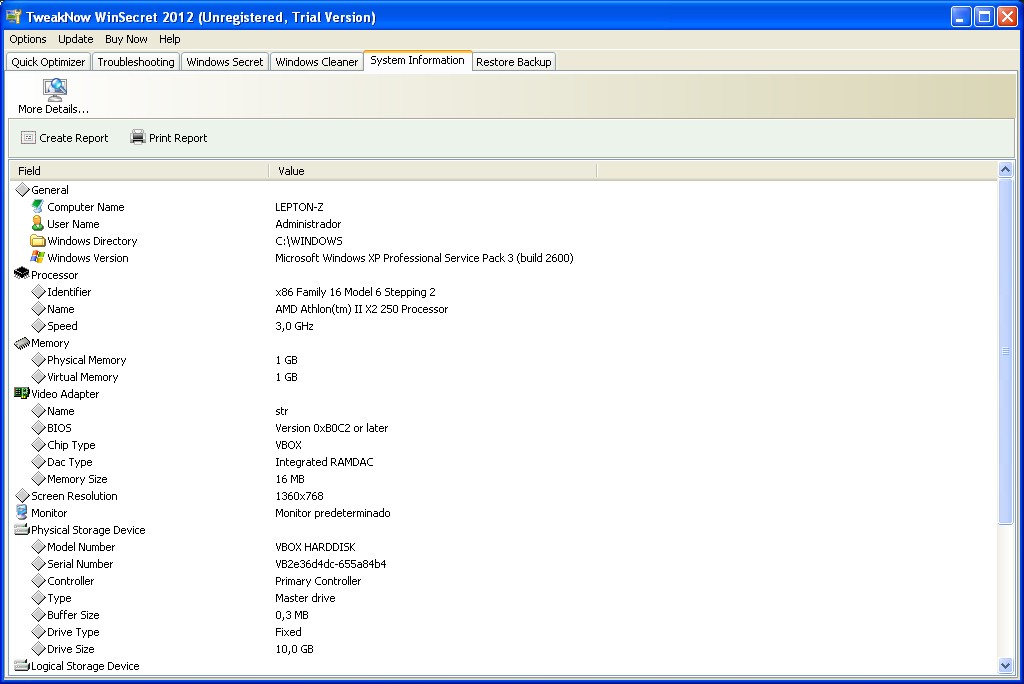Click the Print Report printer icon

(137, 137)
